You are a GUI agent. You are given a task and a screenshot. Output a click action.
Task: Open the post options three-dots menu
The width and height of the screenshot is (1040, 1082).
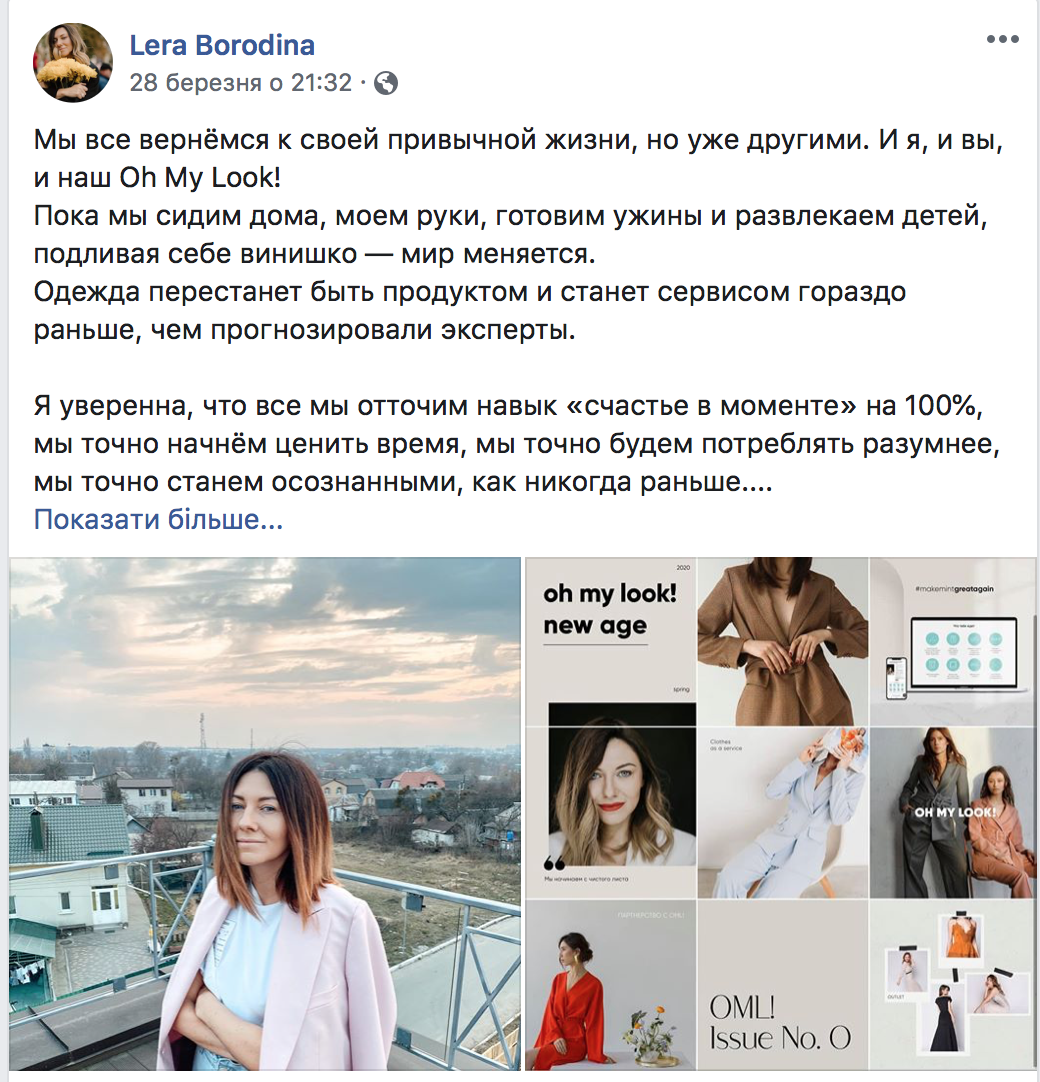(1003, 39)
